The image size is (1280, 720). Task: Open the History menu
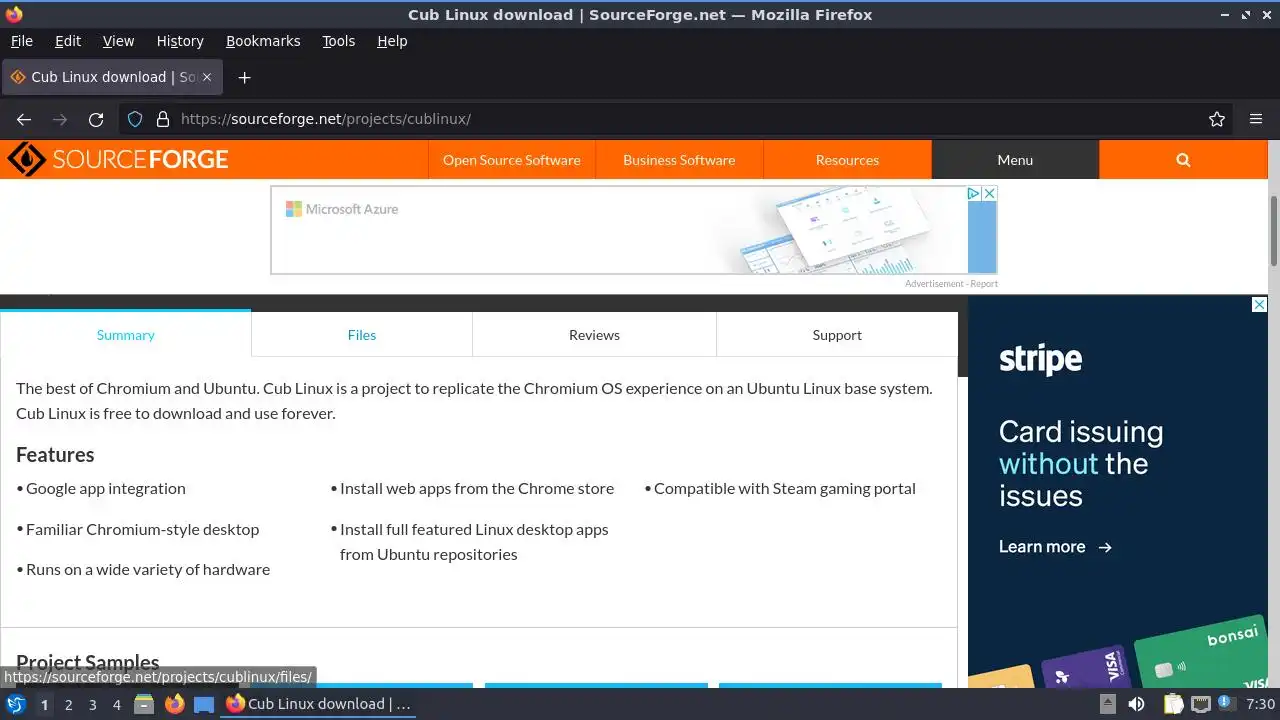coord(180,41)
